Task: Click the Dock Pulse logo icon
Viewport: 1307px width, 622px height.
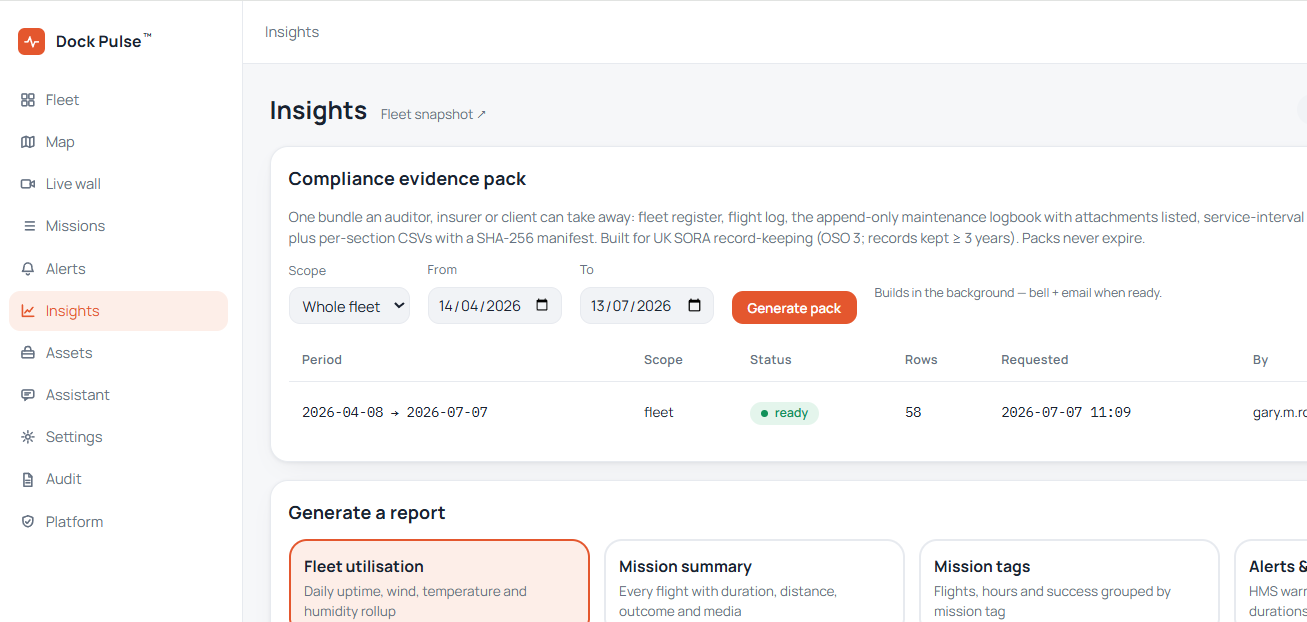Action: click(31, 41)
